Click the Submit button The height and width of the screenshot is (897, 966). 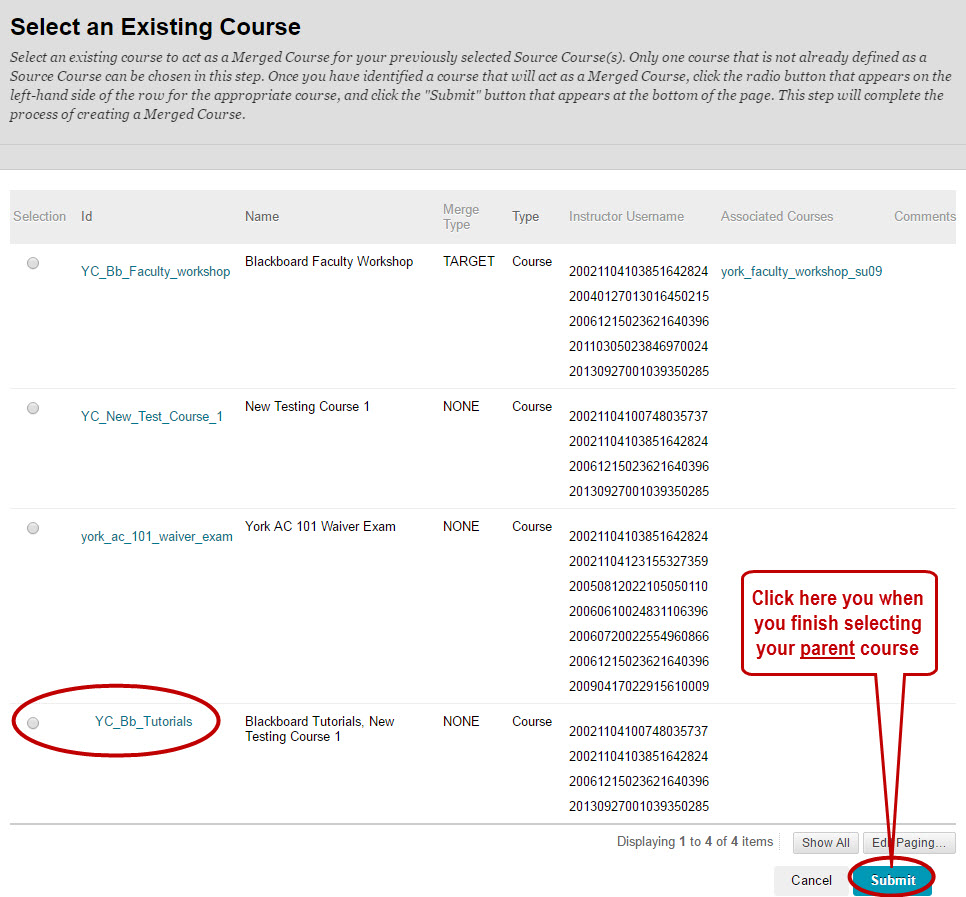(892, 880)
